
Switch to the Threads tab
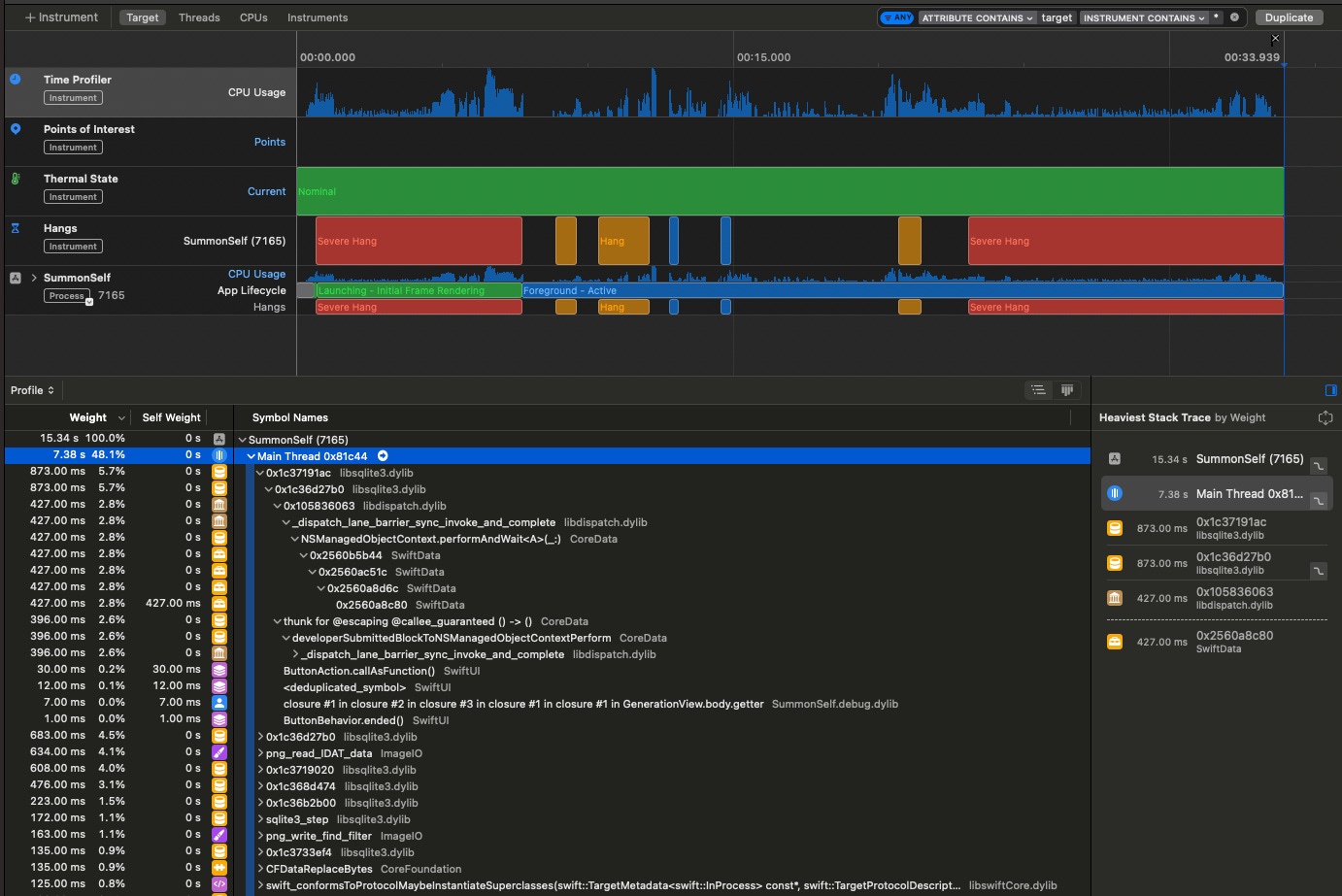(x=199, y=17)
